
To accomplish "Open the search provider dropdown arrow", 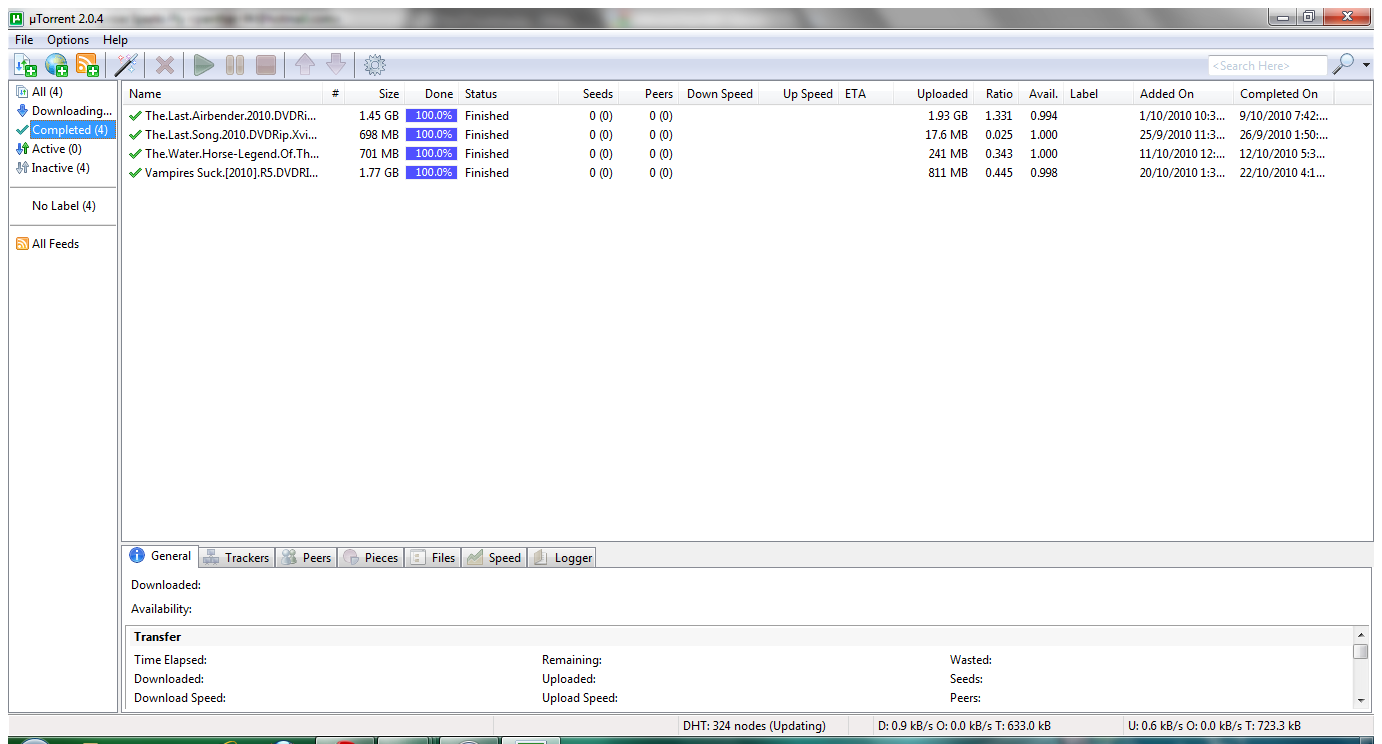I will (x=1367, y=65).
